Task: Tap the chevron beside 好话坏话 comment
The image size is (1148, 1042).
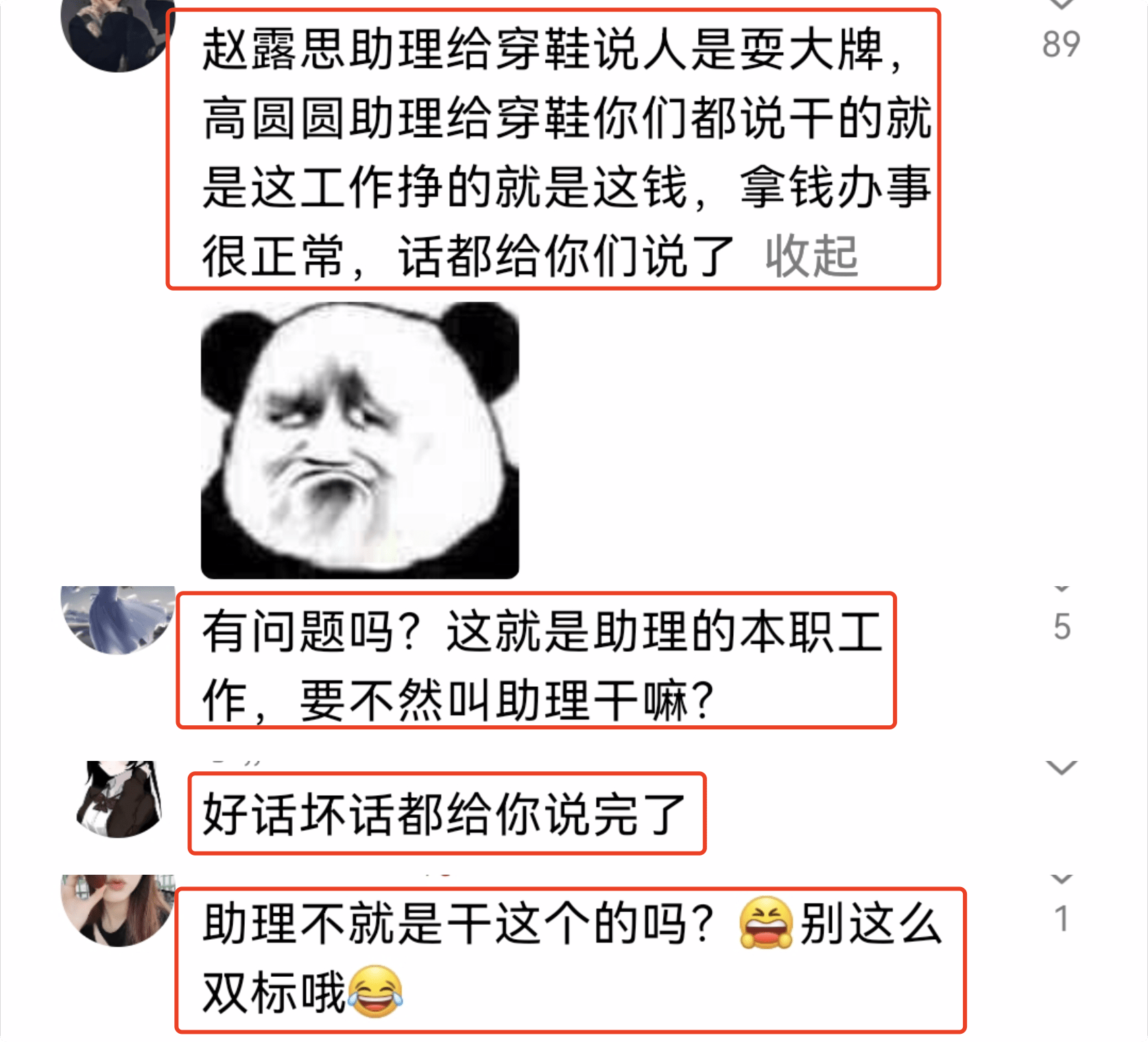Action: 1061,768
